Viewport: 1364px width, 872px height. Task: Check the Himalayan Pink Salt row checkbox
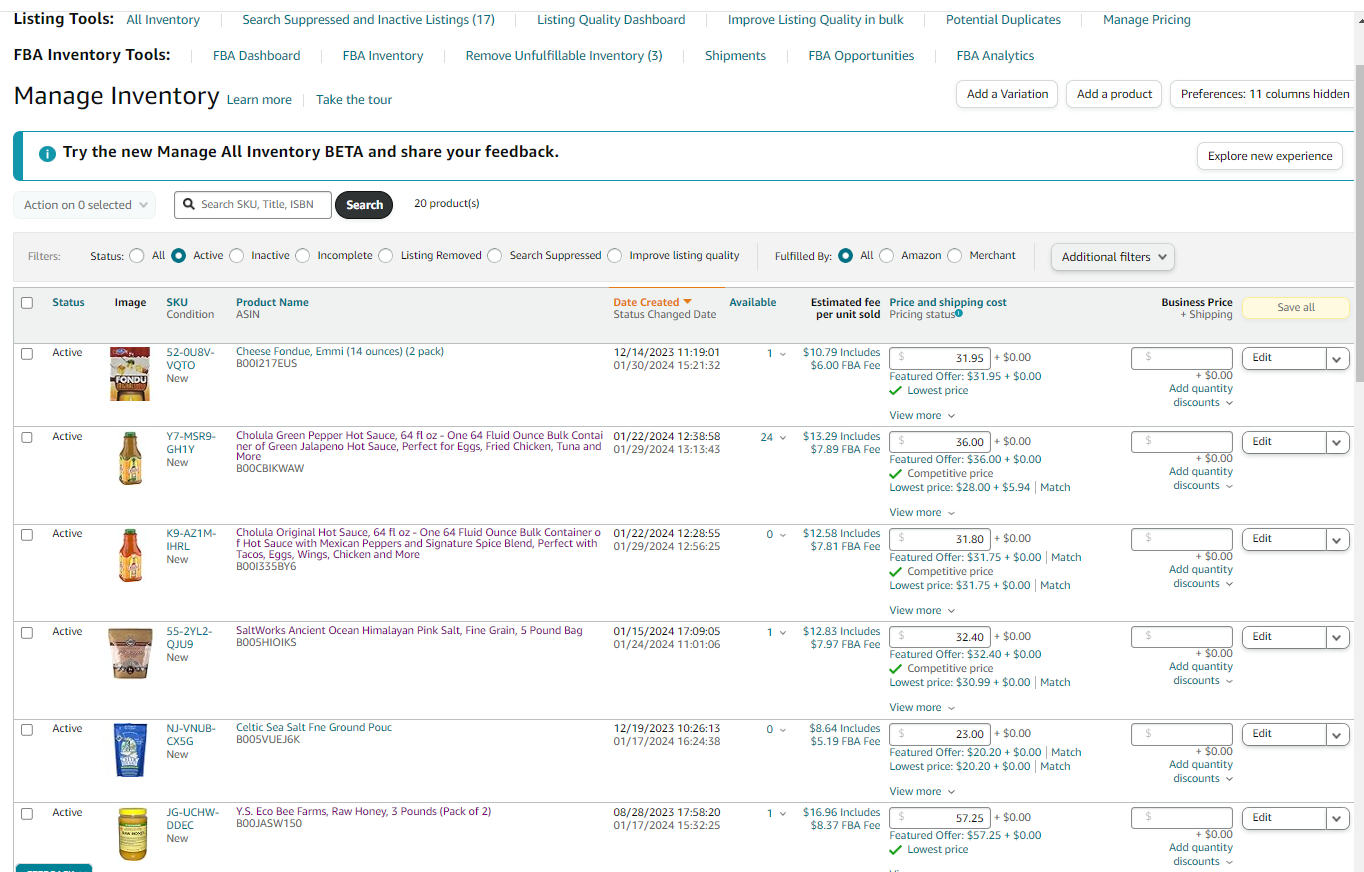click(27, 632)
